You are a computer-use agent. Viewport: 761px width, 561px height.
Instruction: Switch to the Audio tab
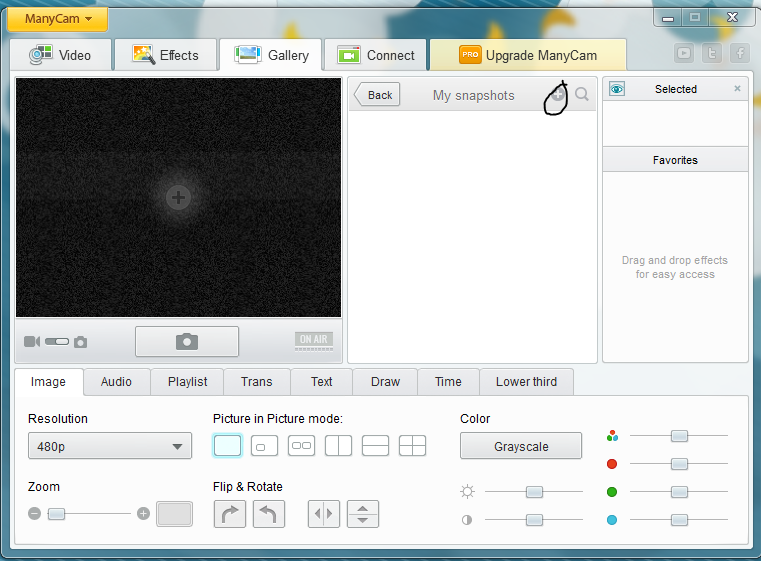pyautogui.click(x=116, y=382)
